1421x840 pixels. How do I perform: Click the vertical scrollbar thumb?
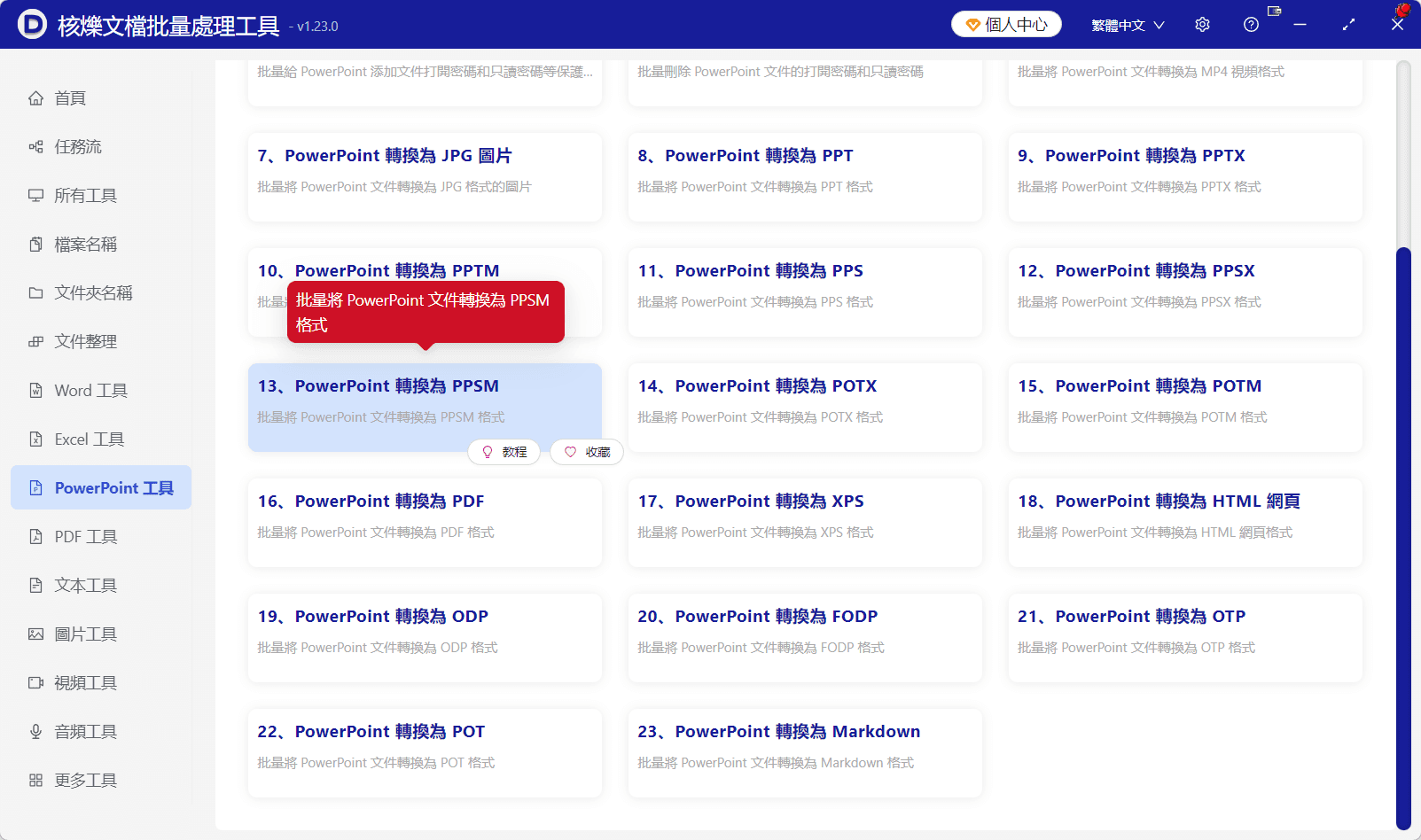[x=1403, y=539]
